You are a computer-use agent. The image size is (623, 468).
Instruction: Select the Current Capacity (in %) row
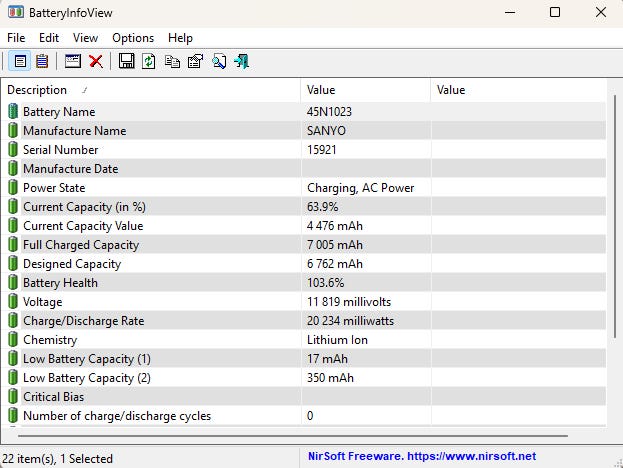(x=304, y=207)
